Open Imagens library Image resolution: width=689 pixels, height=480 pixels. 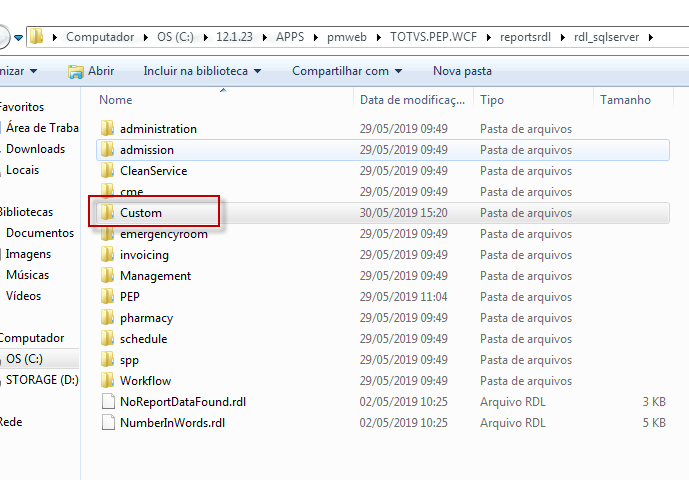[x=28, y=254]
